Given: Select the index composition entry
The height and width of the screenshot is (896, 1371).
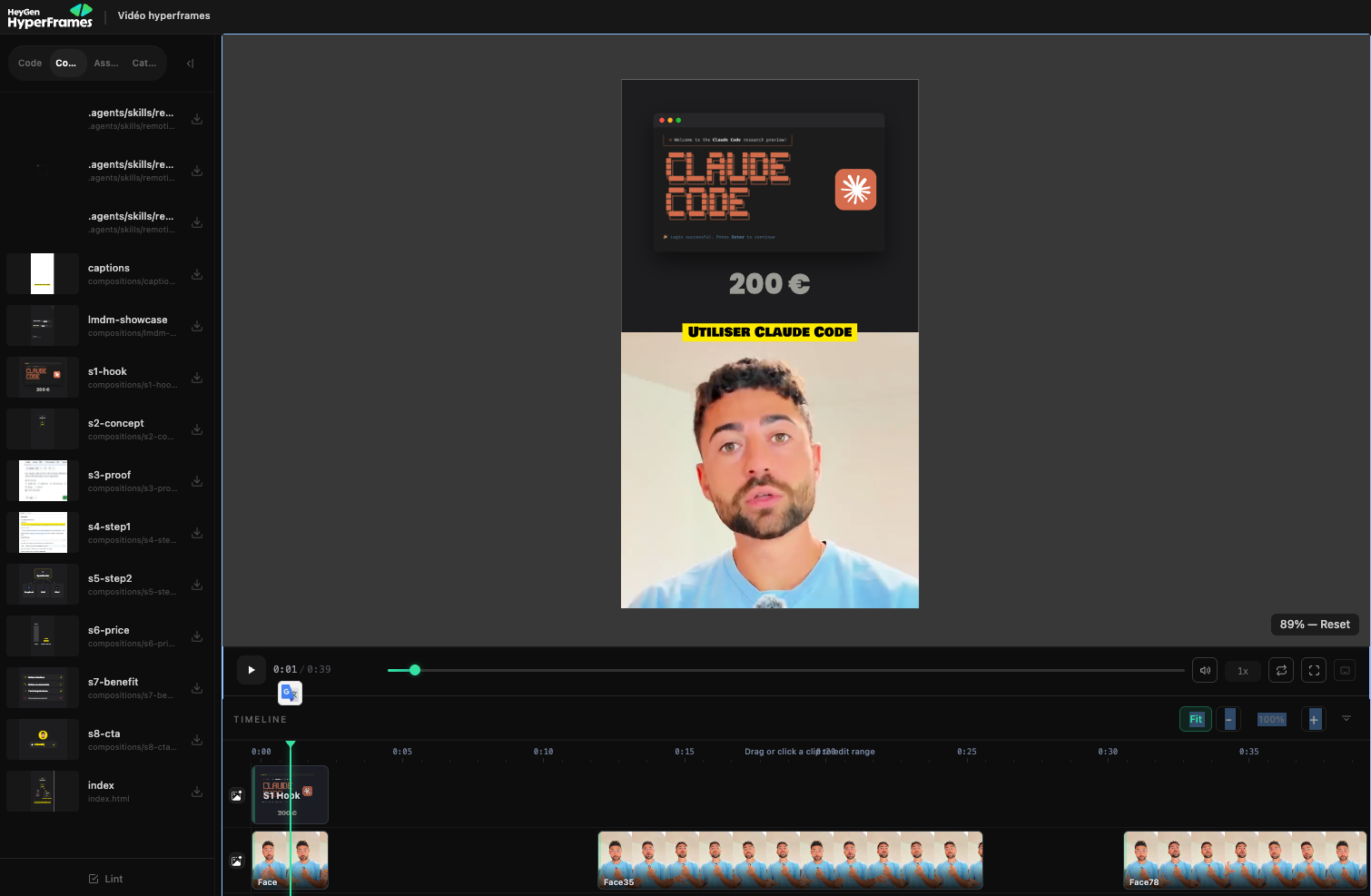Looking at the screenshot, I should (x=107, y=792).
